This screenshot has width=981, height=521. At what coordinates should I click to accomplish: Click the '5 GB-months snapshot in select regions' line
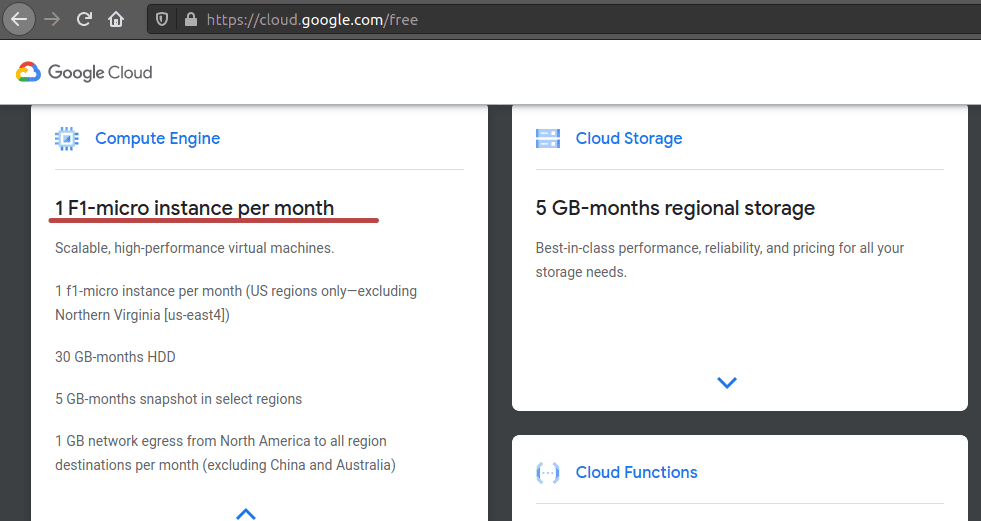[x=178, y=399]
